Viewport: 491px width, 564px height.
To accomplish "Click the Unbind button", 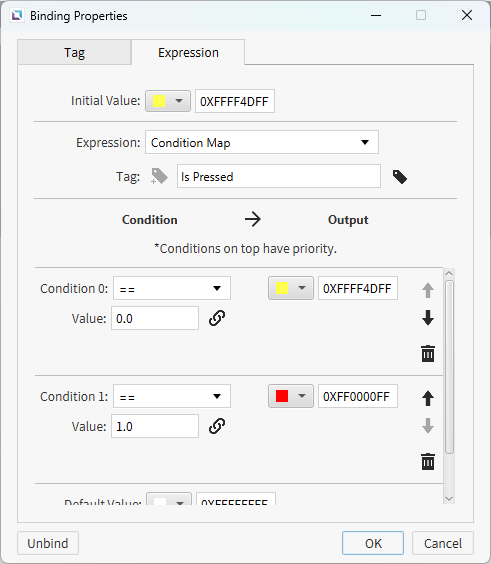I will coord(48,543).
